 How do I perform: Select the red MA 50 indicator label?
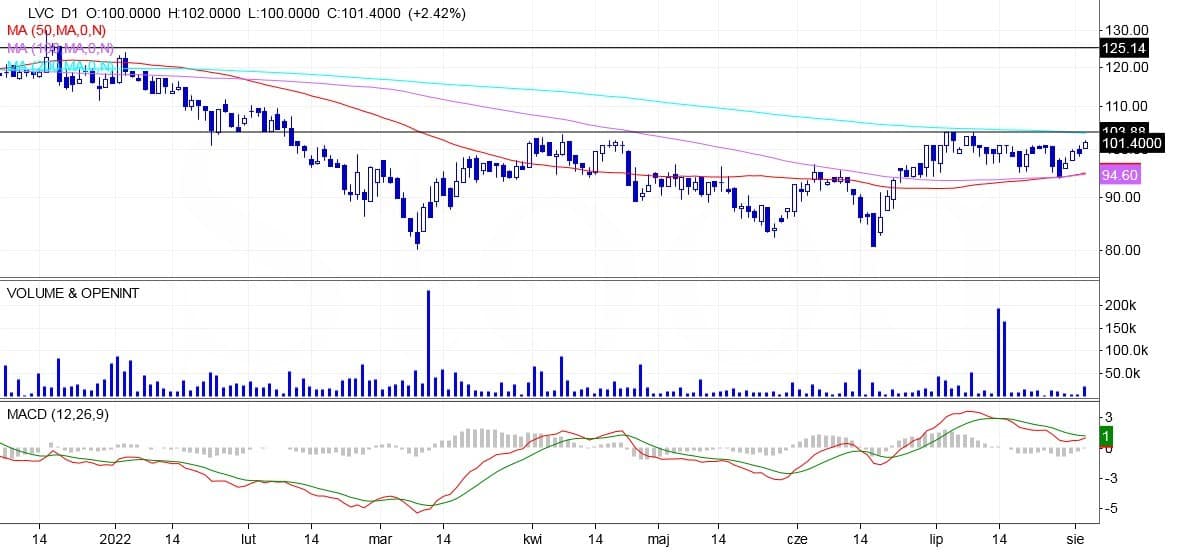pos(57,31)
